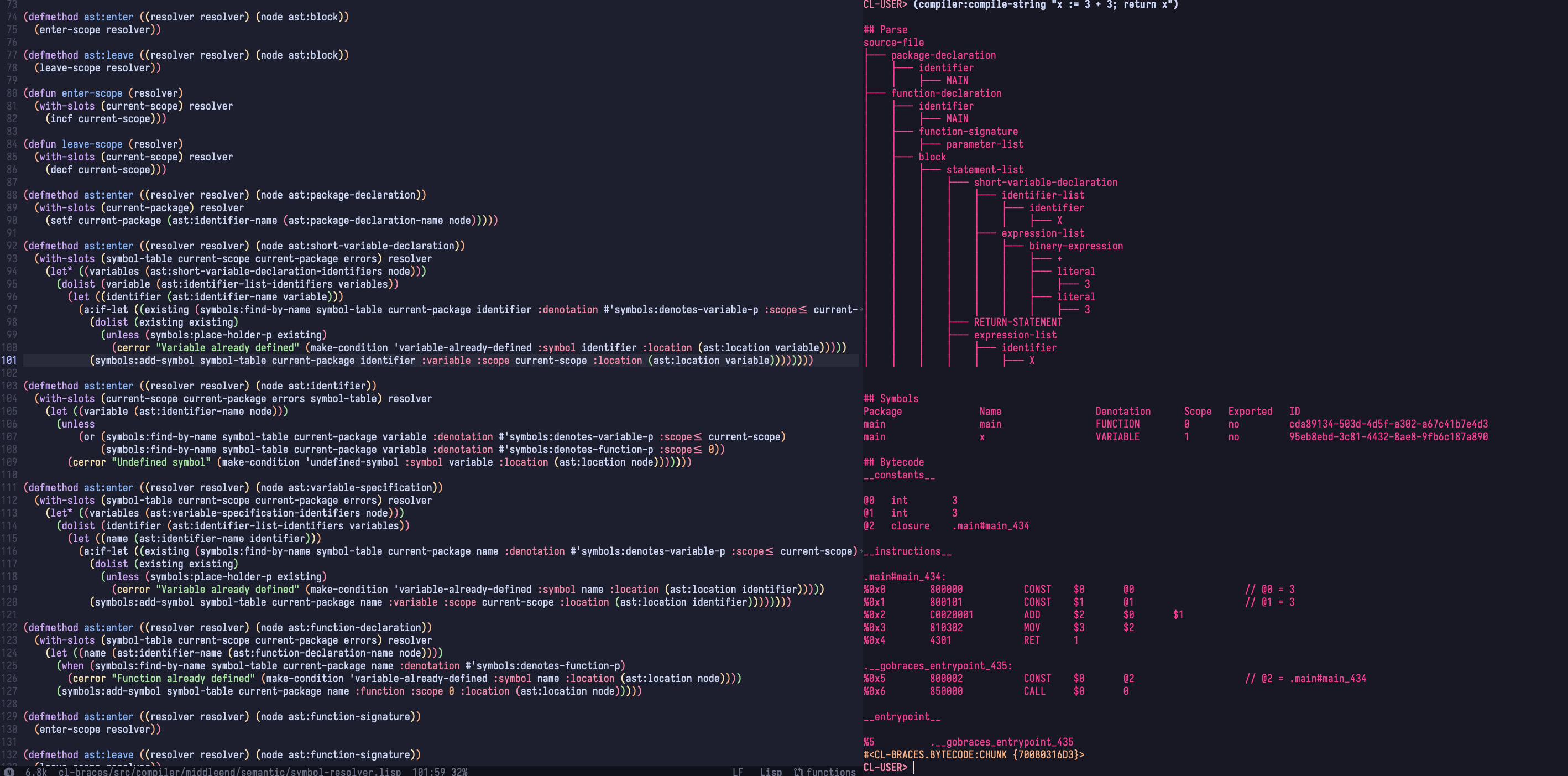Click the 'FUNCTION' denotation cell
Screen dimensions: 1568x776
tap(1117, 424)
